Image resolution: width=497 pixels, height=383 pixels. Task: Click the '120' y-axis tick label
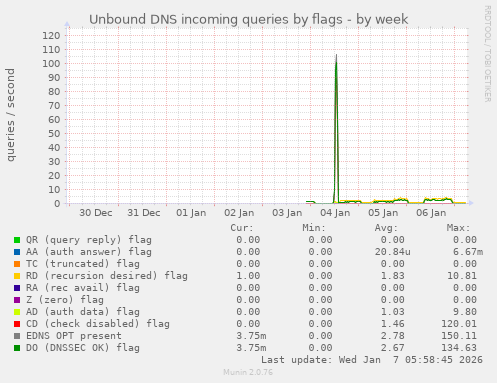[51, 36]
